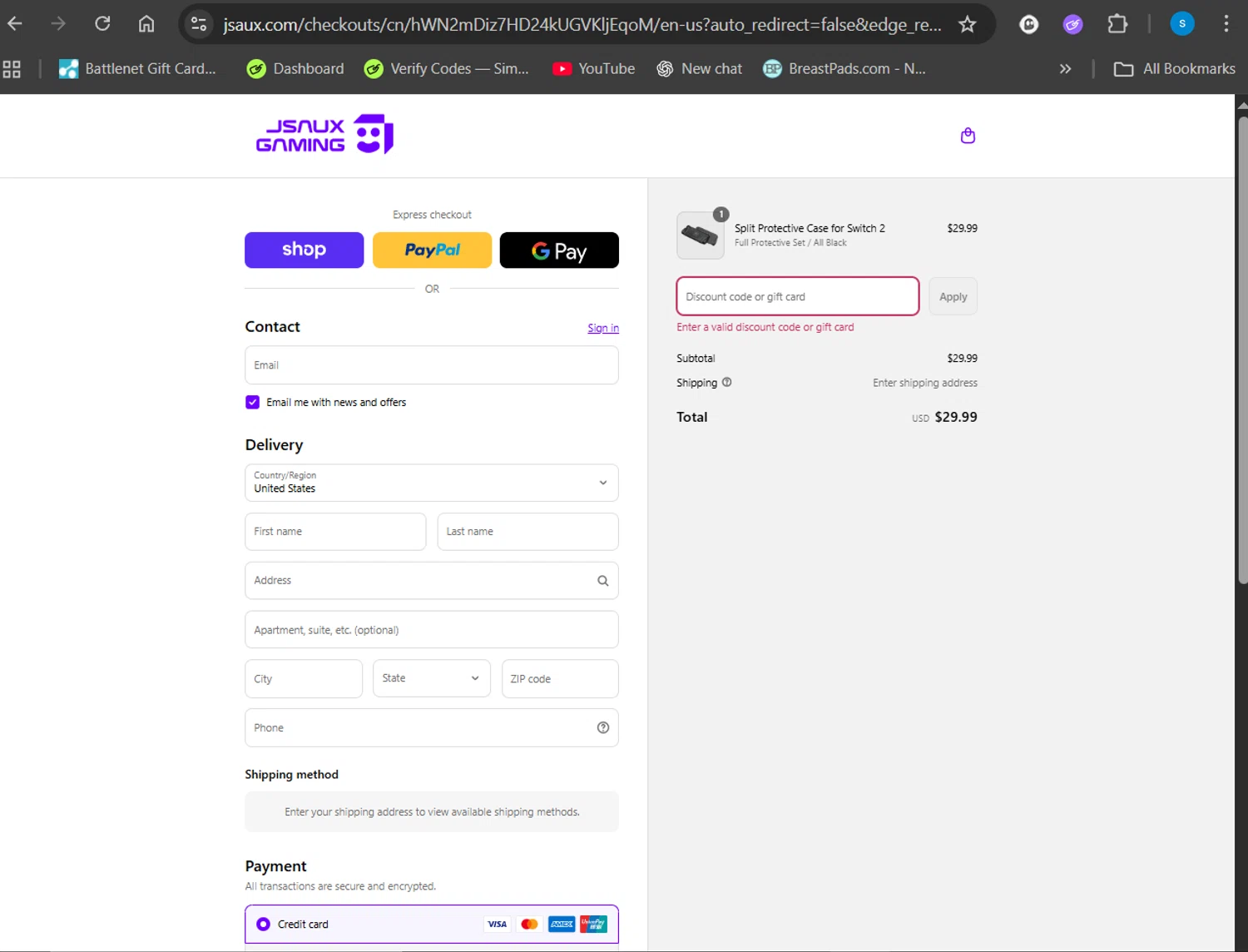Open the shopping bag cart icon

968,136
